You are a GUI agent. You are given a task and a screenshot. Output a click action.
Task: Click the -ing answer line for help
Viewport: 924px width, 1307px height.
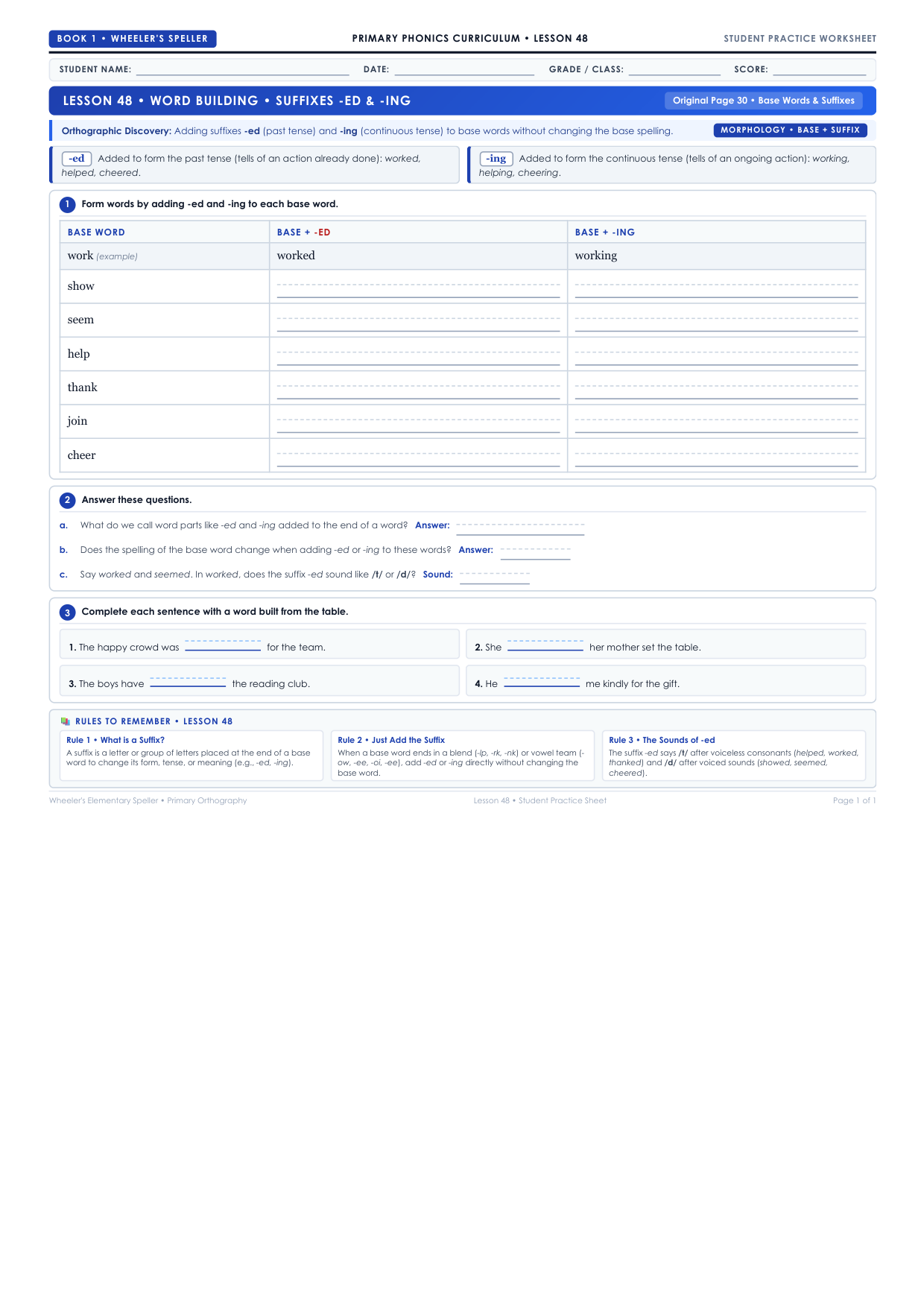coord(716,358)
